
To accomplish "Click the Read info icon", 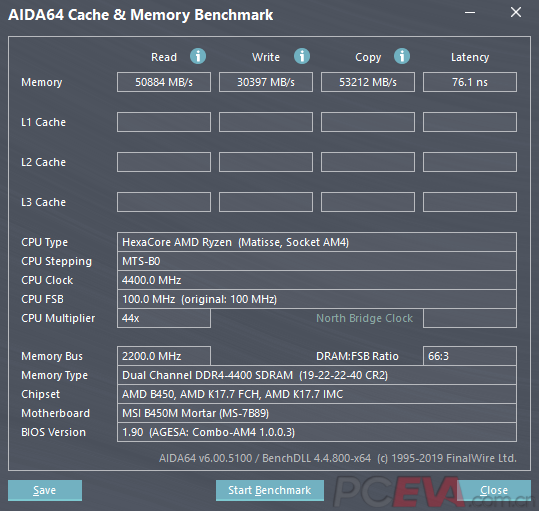I will 198,56.
